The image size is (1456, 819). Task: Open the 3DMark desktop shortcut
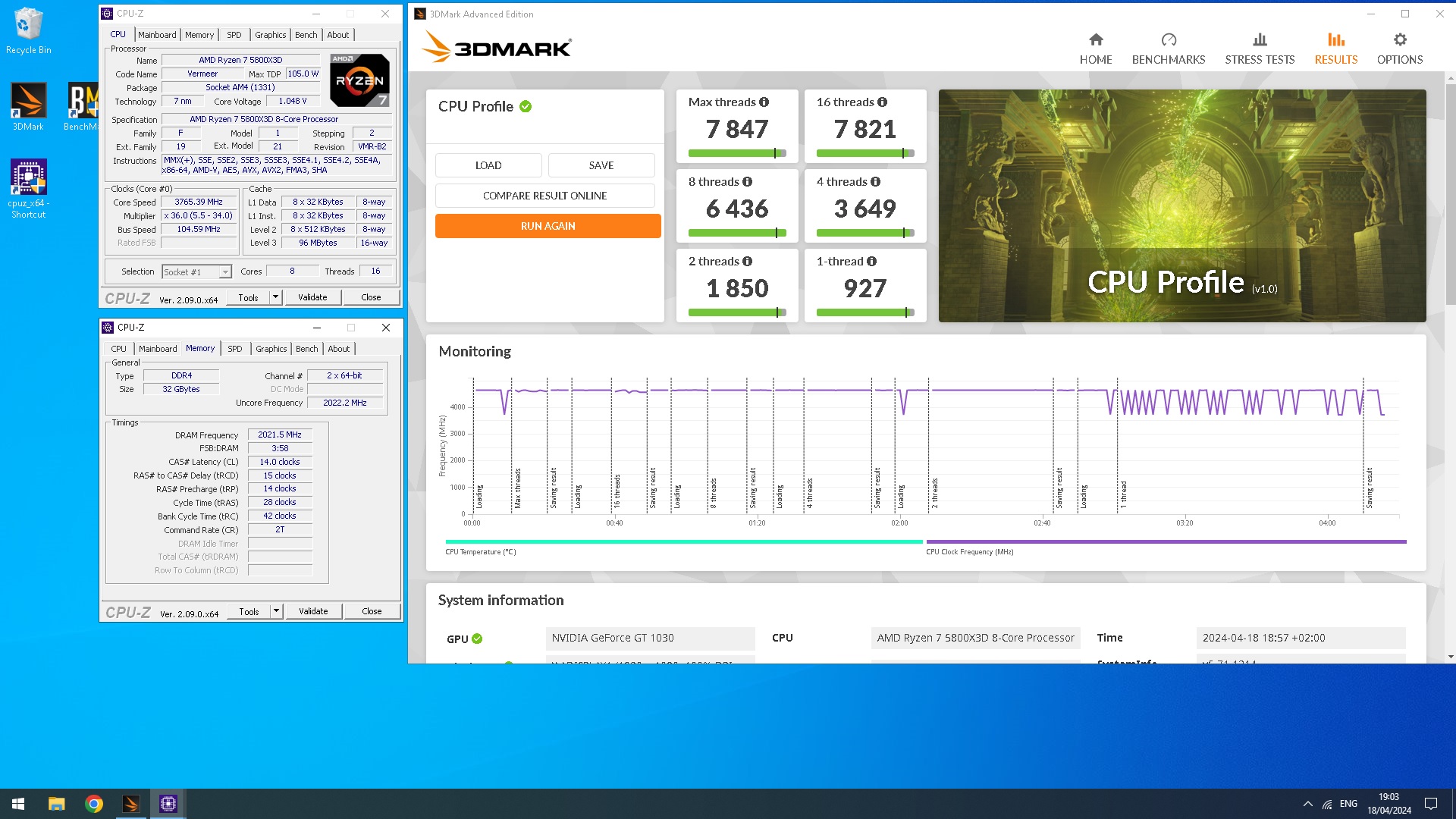[x=28, y=106]
